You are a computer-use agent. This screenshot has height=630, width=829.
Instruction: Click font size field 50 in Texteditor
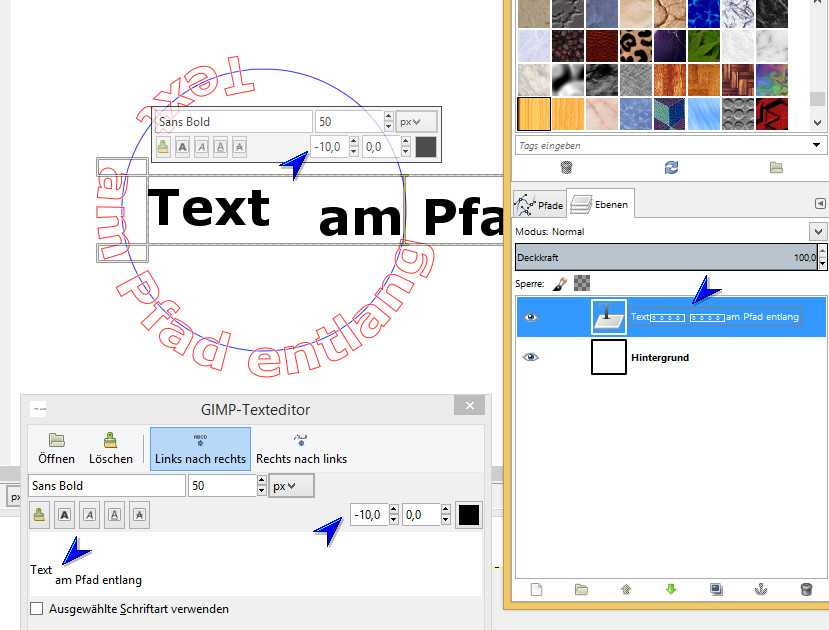[223, 486]
